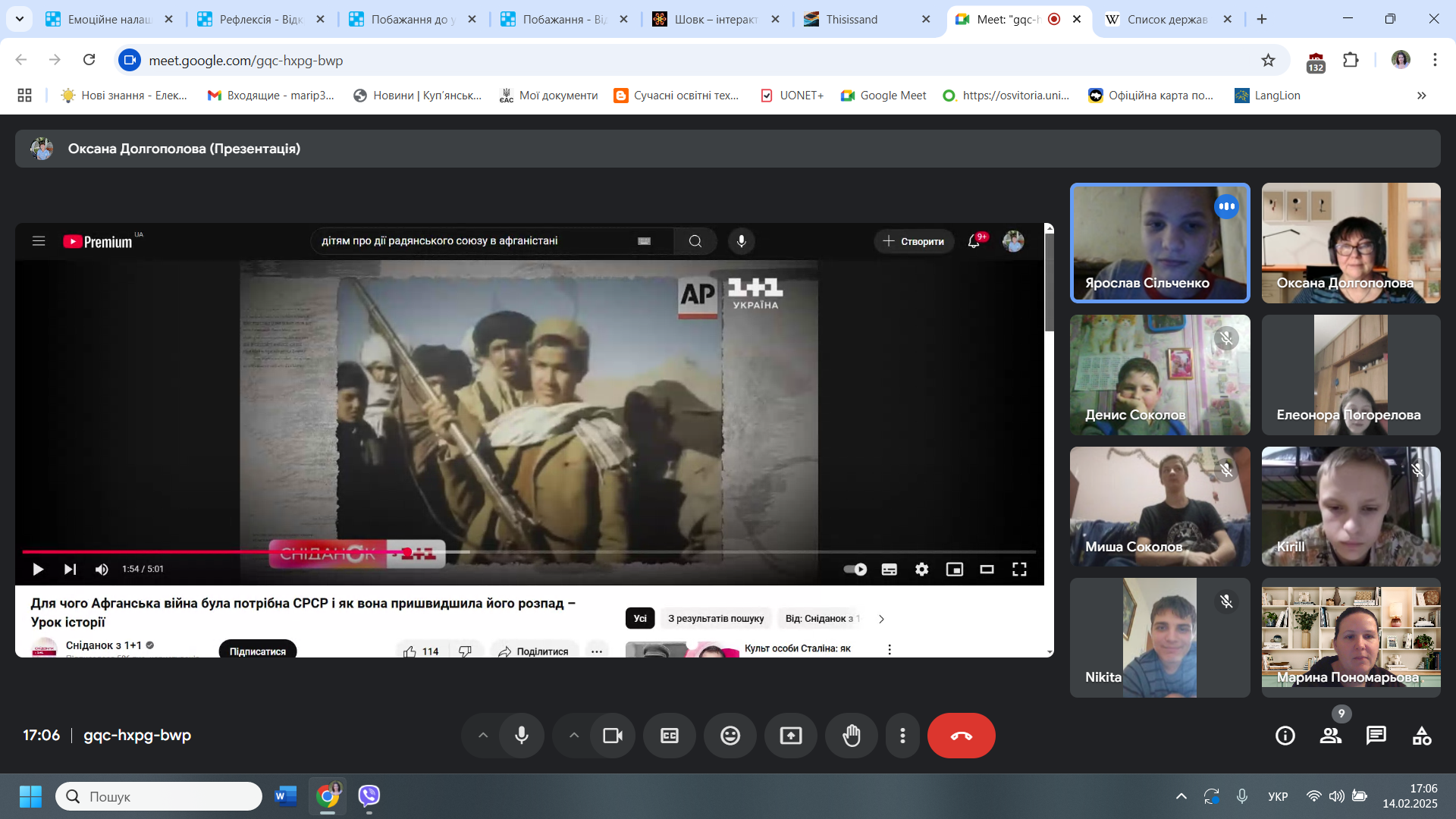Click the Windows Start button
The width and height of the screenshot is (1456, 819).
click(30, 796)
